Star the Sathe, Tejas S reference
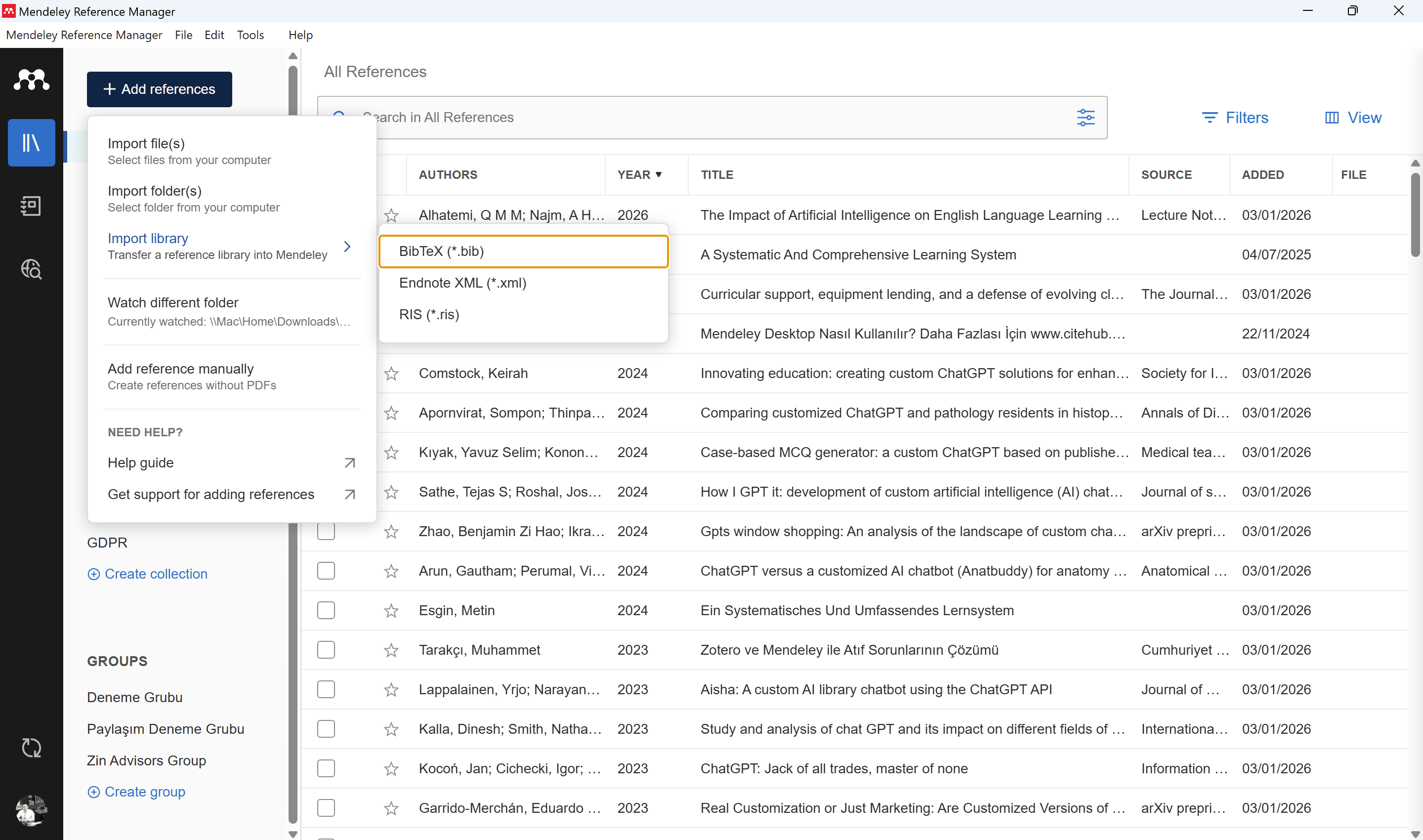 click(391, 493)
